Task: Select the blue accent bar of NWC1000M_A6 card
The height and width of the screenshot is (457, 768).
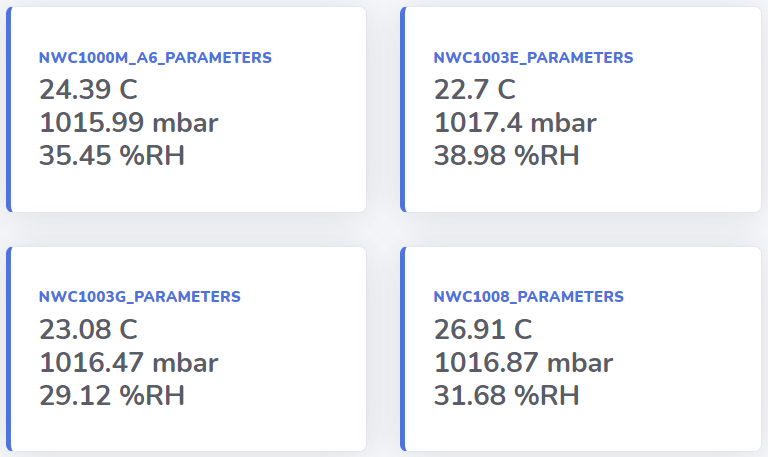Action: coord(8,109)
